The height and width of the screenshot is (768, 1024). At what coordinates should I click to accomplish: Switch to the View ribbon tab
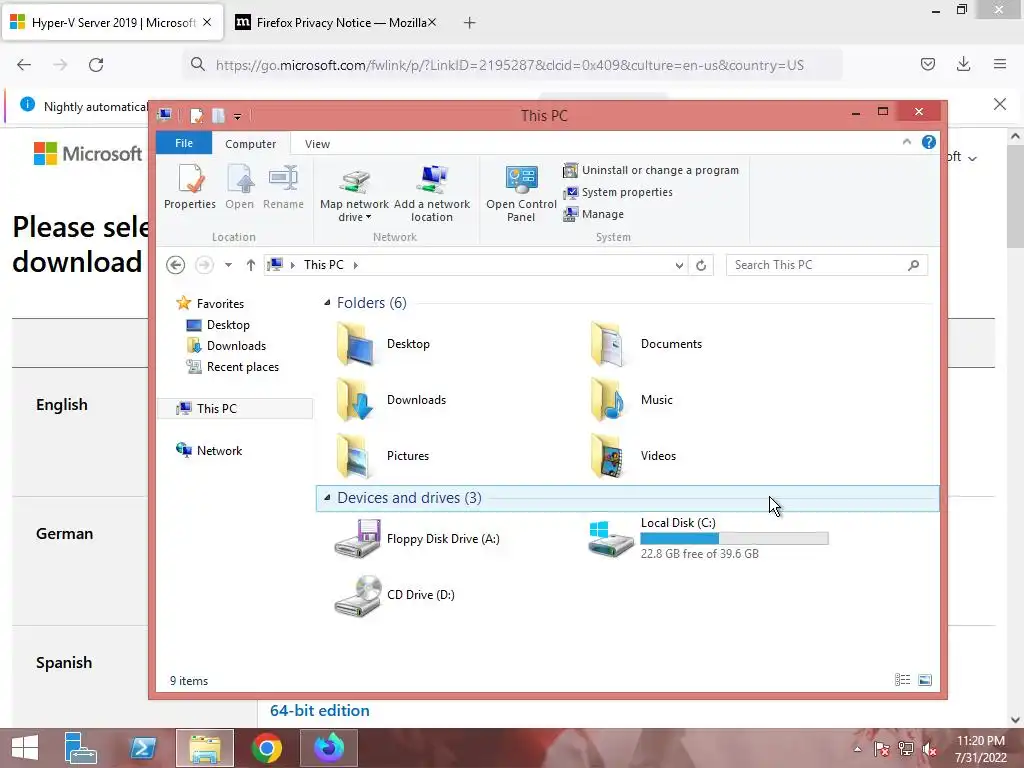click(317, 144)
